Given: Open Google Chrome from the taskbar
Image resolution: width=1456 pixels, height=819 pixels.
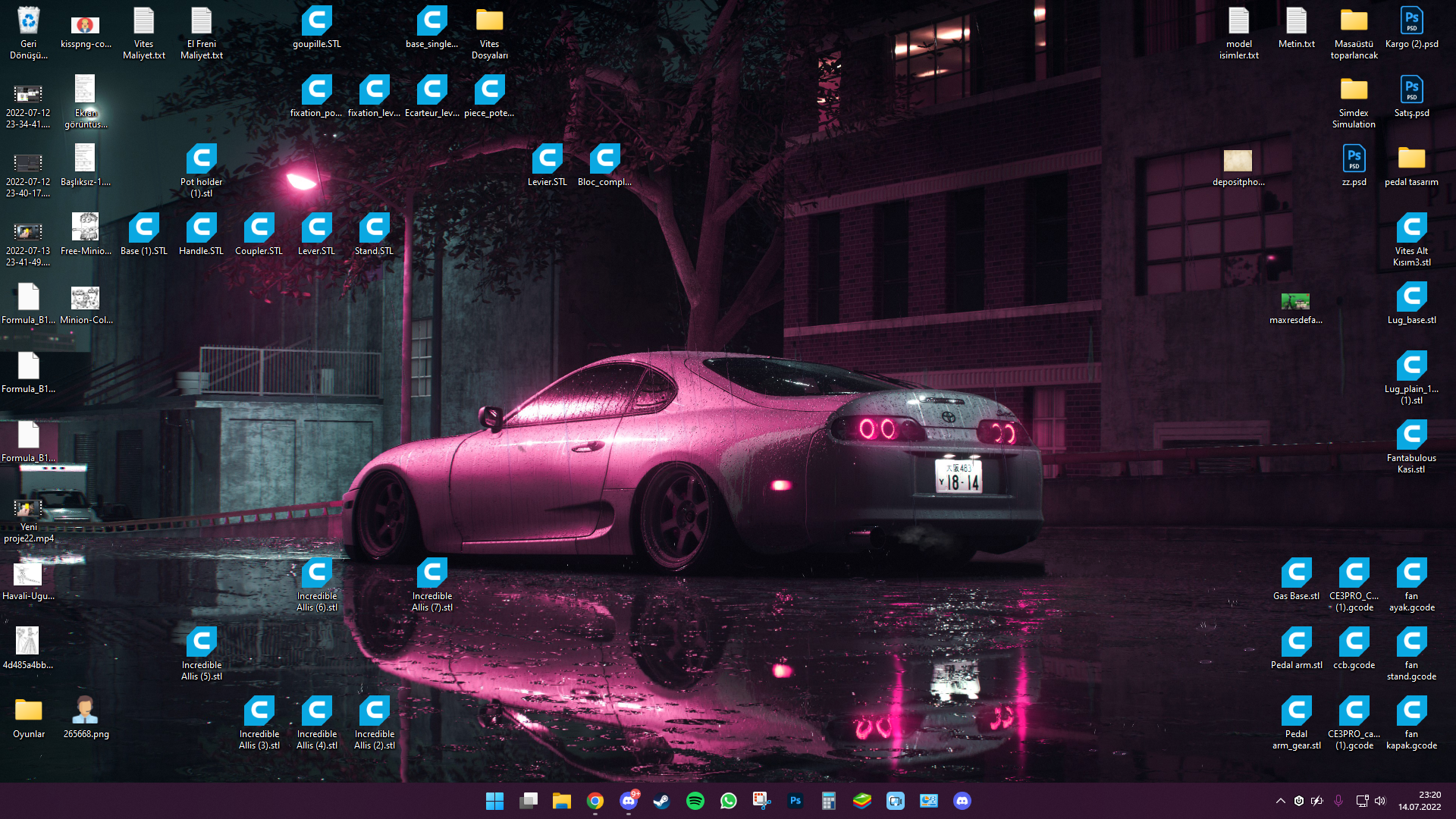Looking at the screenshot, I should (x=595, y=801).
